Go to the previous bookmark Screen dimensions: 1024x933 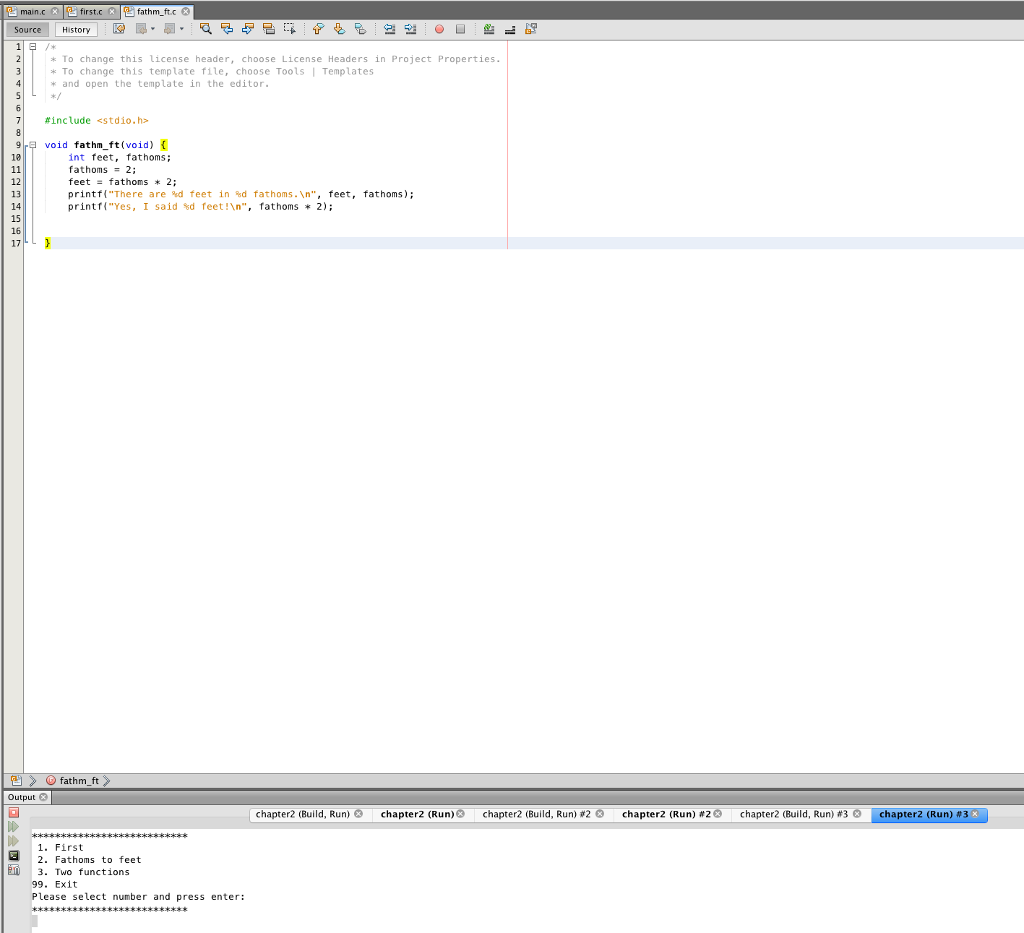point(318,29)
